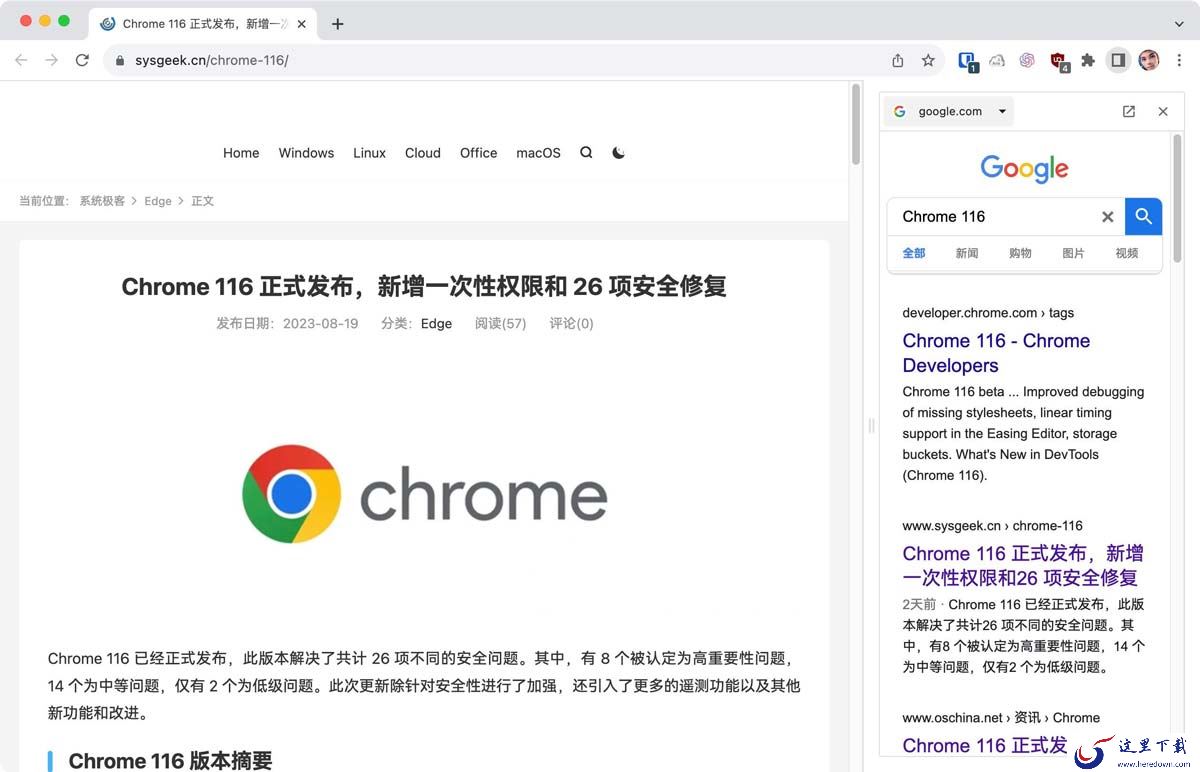Toggle dark mode moon icon
This screenshot has height=772, width=1200.
[618, 153]
